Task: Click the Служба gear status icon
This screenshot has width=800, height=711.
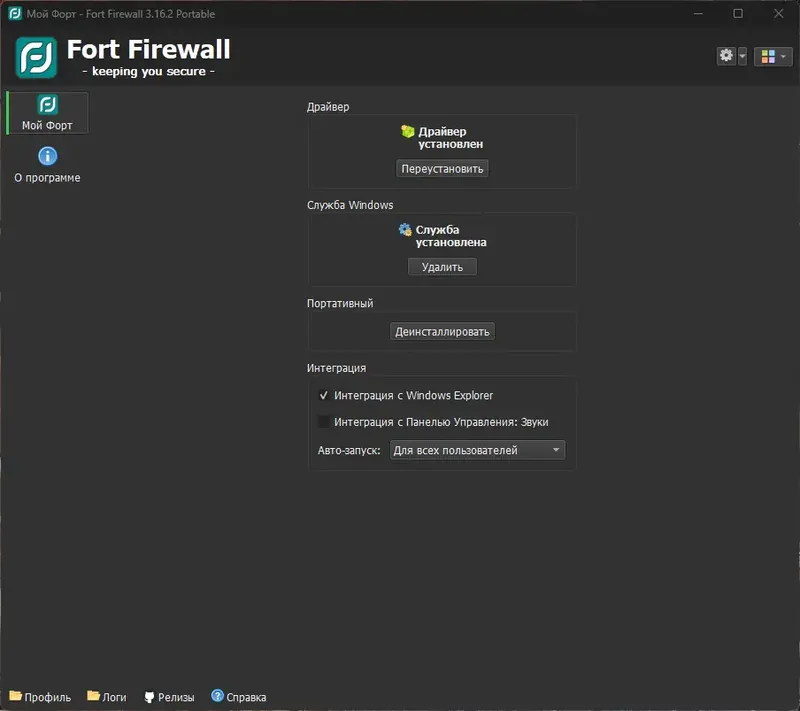Action: click(x=405, y=230)
